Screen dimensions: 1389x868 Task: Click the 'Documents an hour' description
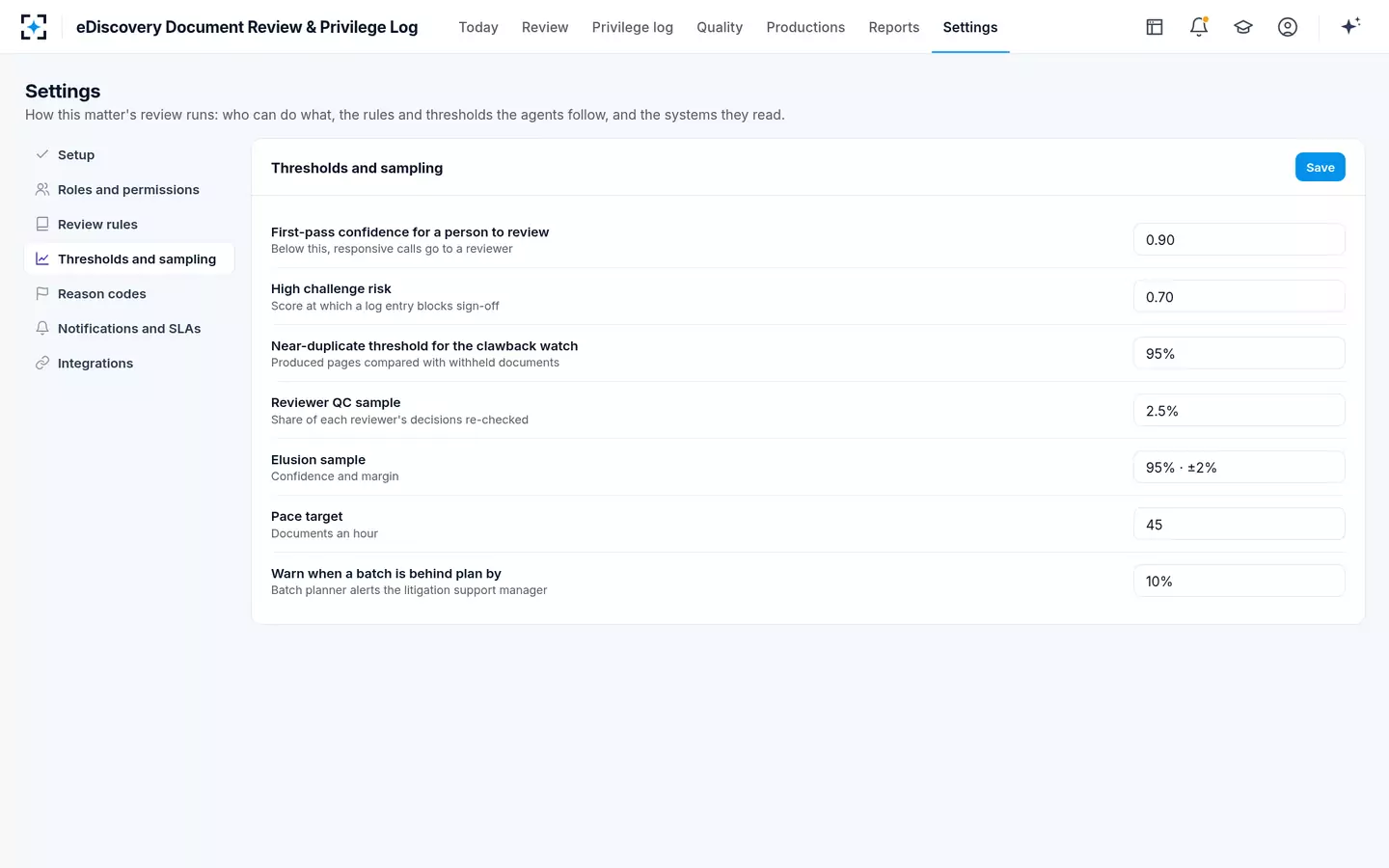click(x=324, y=533)
